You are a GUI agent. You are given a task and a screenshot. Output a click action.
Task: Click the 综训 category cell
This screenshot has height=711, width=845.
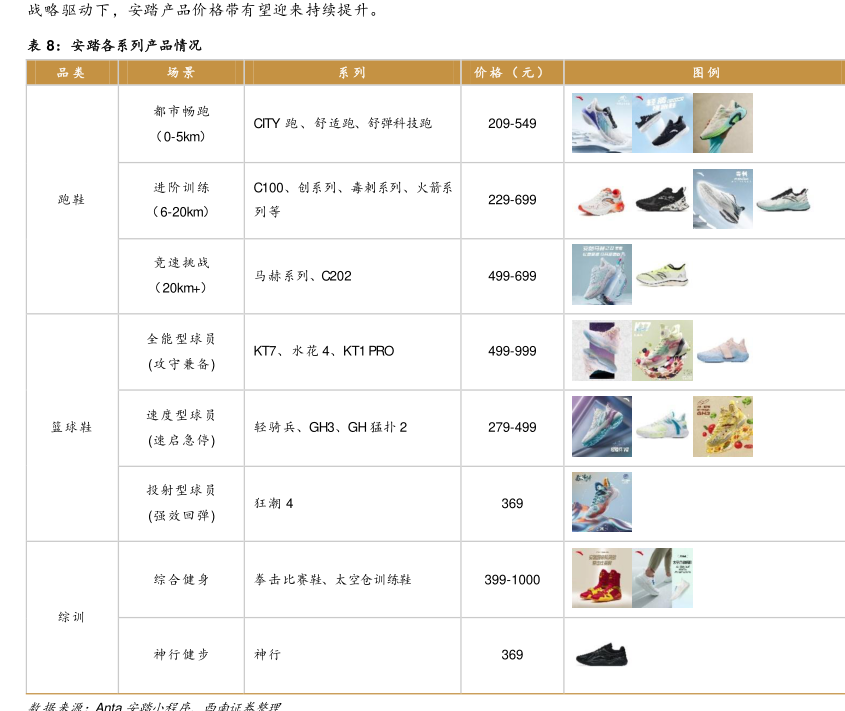pyautogui.click(x=71, y=617)
